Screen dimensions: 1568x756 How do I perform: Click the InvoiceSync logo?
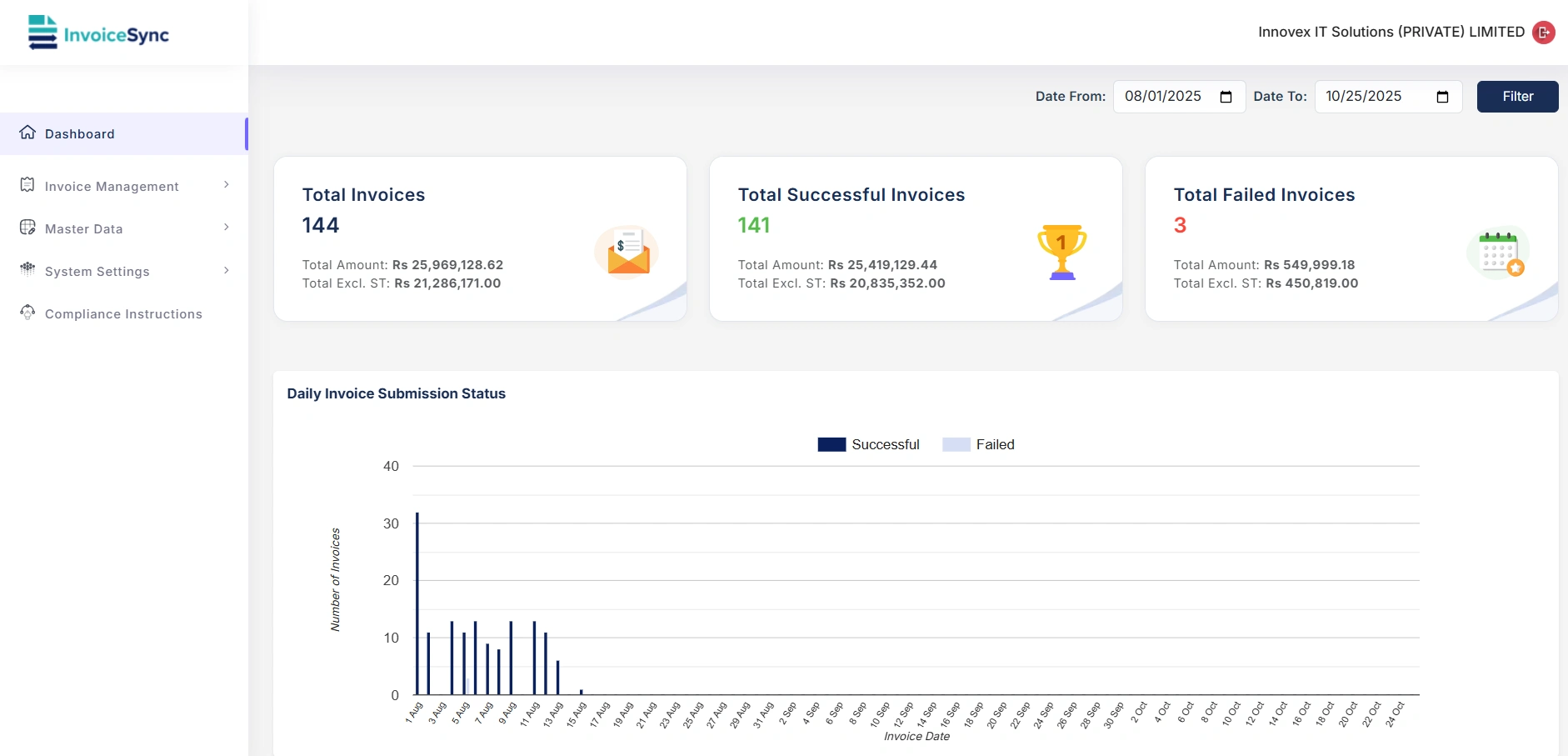(x=98, y=33)
